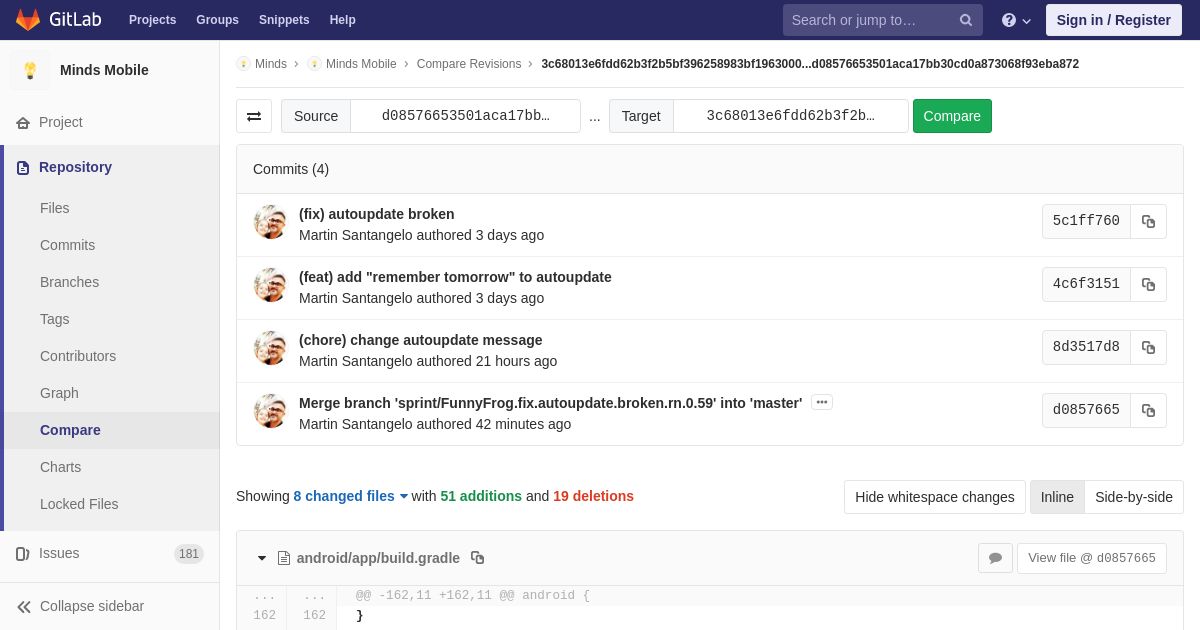1200x630 pixels.
Task: Hide whitespace changes in the diff
Action: pos(934,497)
